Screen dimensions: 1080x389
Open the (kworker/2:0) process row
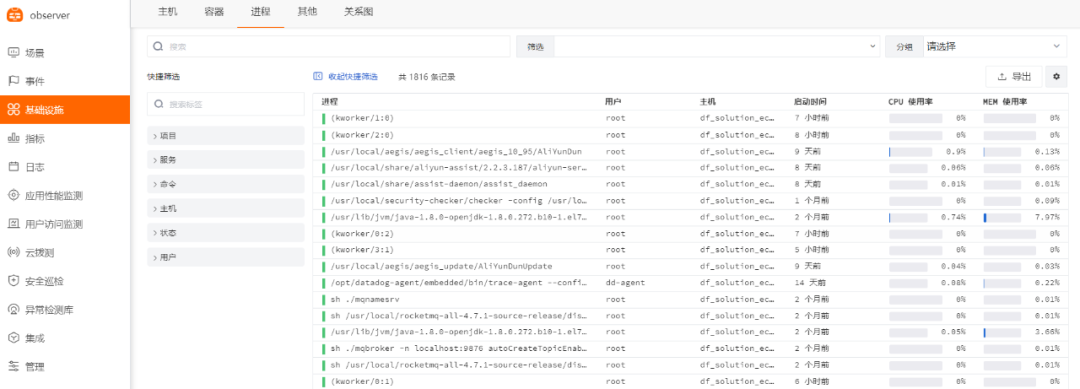pos(691,135)
